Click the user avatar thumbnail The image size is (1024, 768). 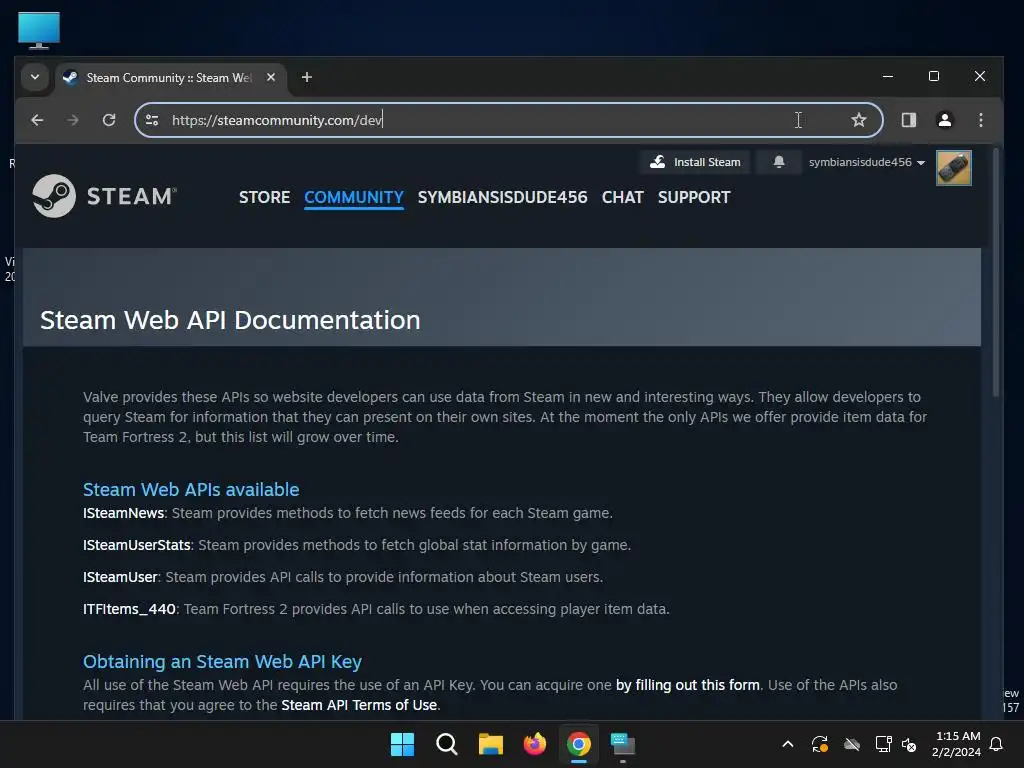[x=953, y=168]
